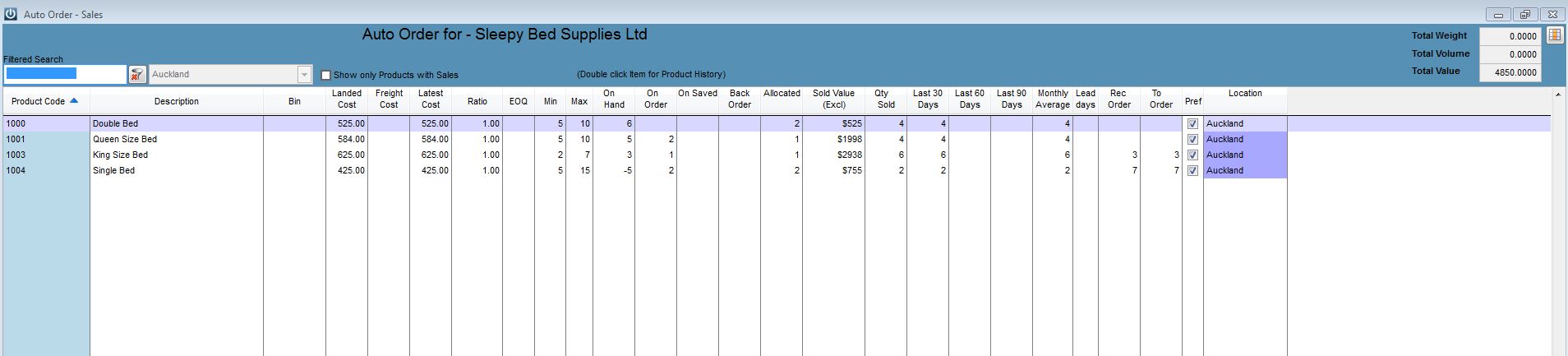Select the Single Bed description cell
This screenshot has width=1568, height=356.
click(177, 170)
